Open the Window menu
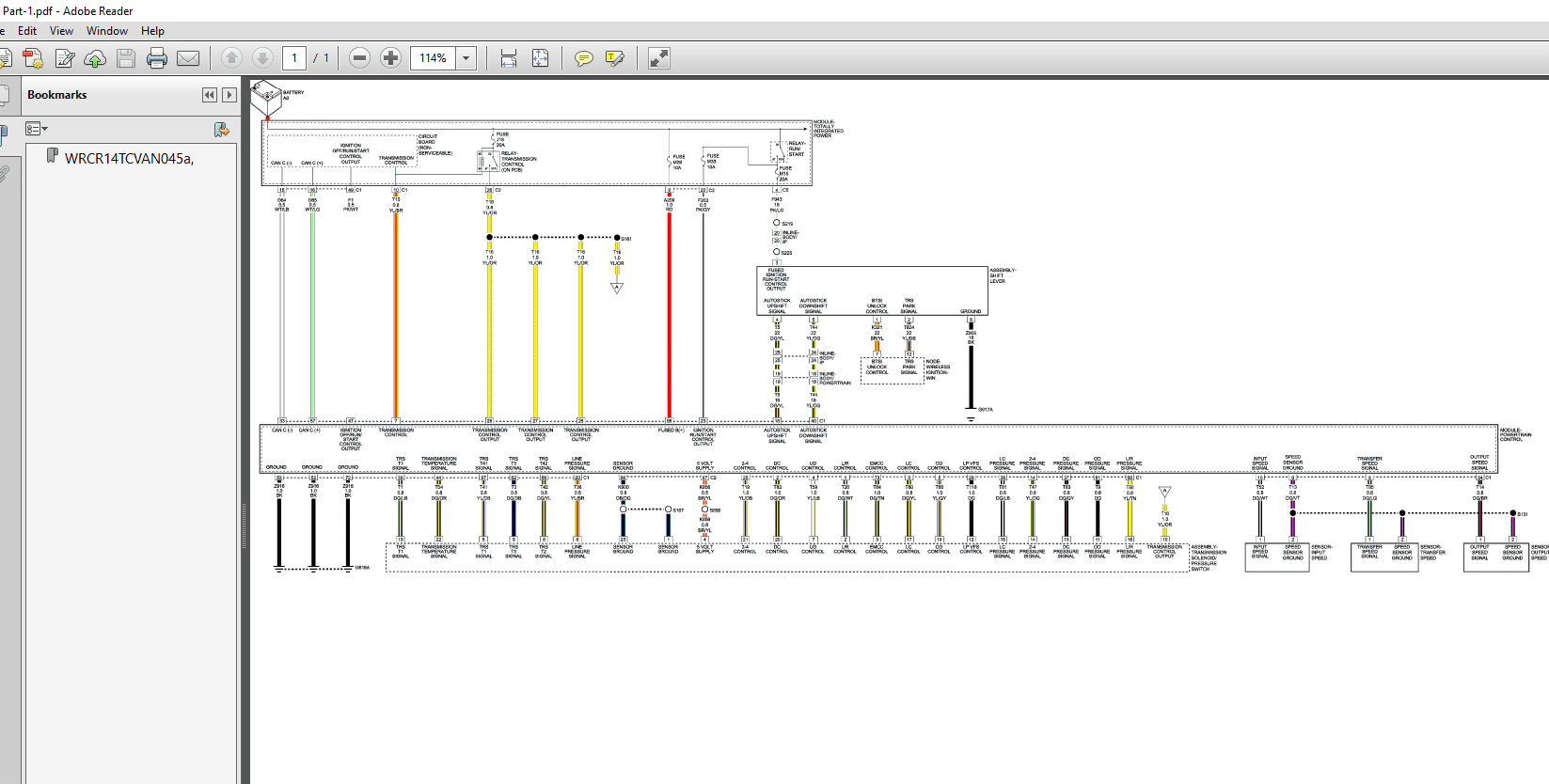This screenshot has height=784, width=1549. point(107,31)
